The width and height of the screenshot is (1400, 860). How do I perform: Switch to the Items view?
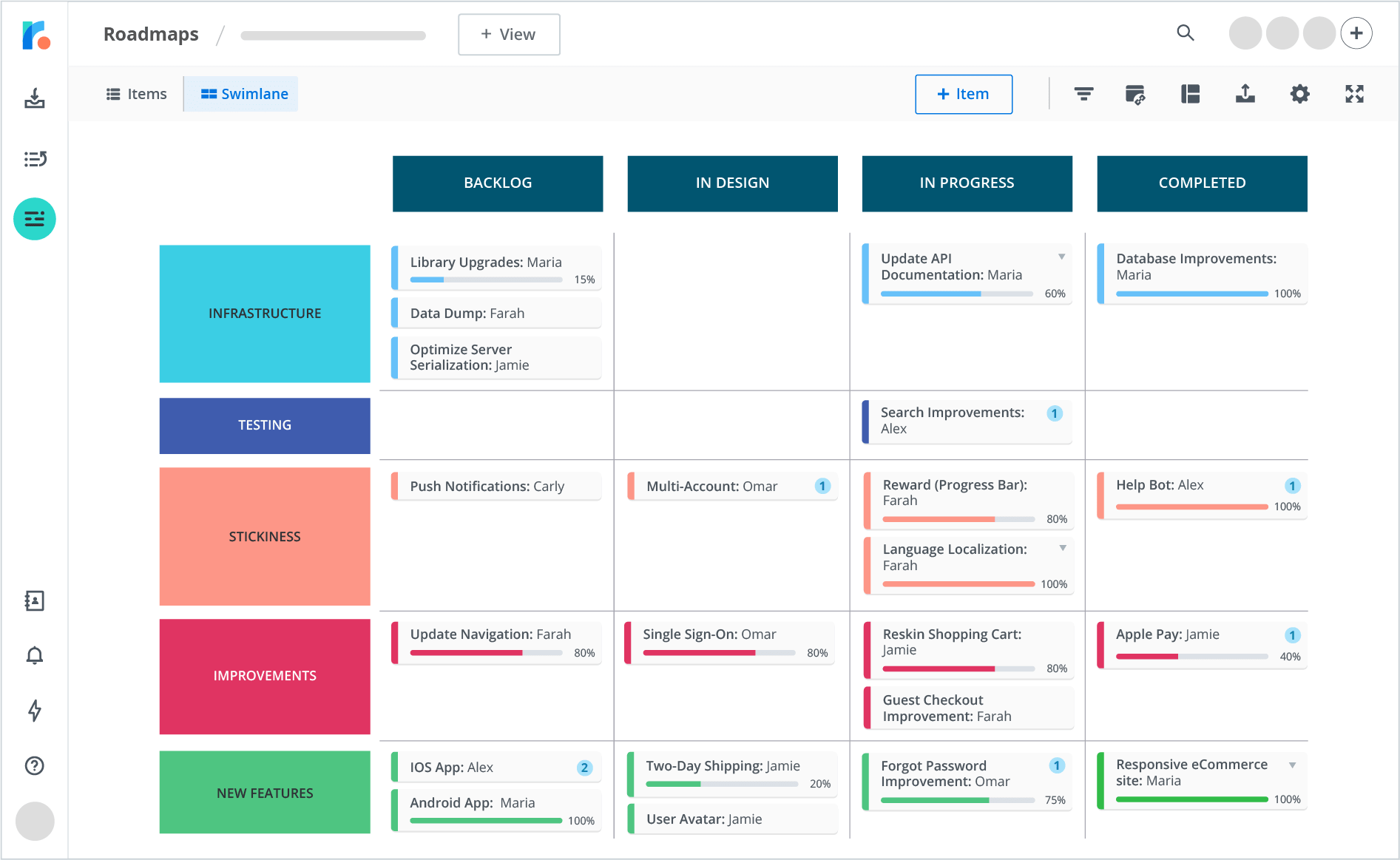(x=136, y=94)
